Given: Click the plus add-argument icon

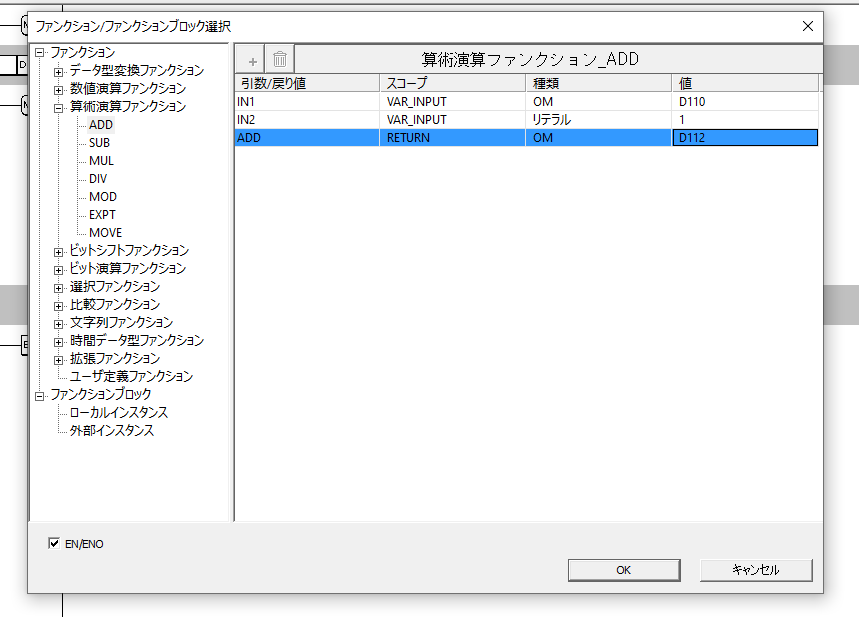Looking at the screenshot, I should point(251,59).
